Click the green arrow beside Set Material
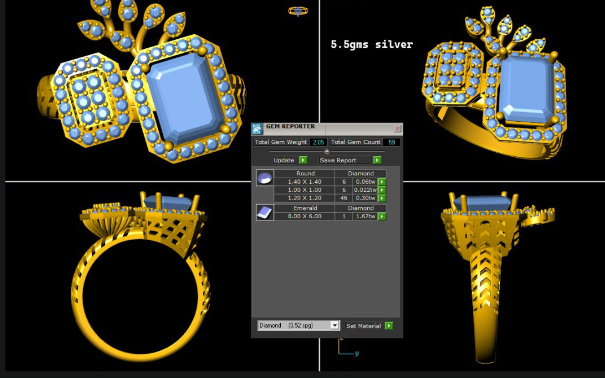 pos(389,326)
